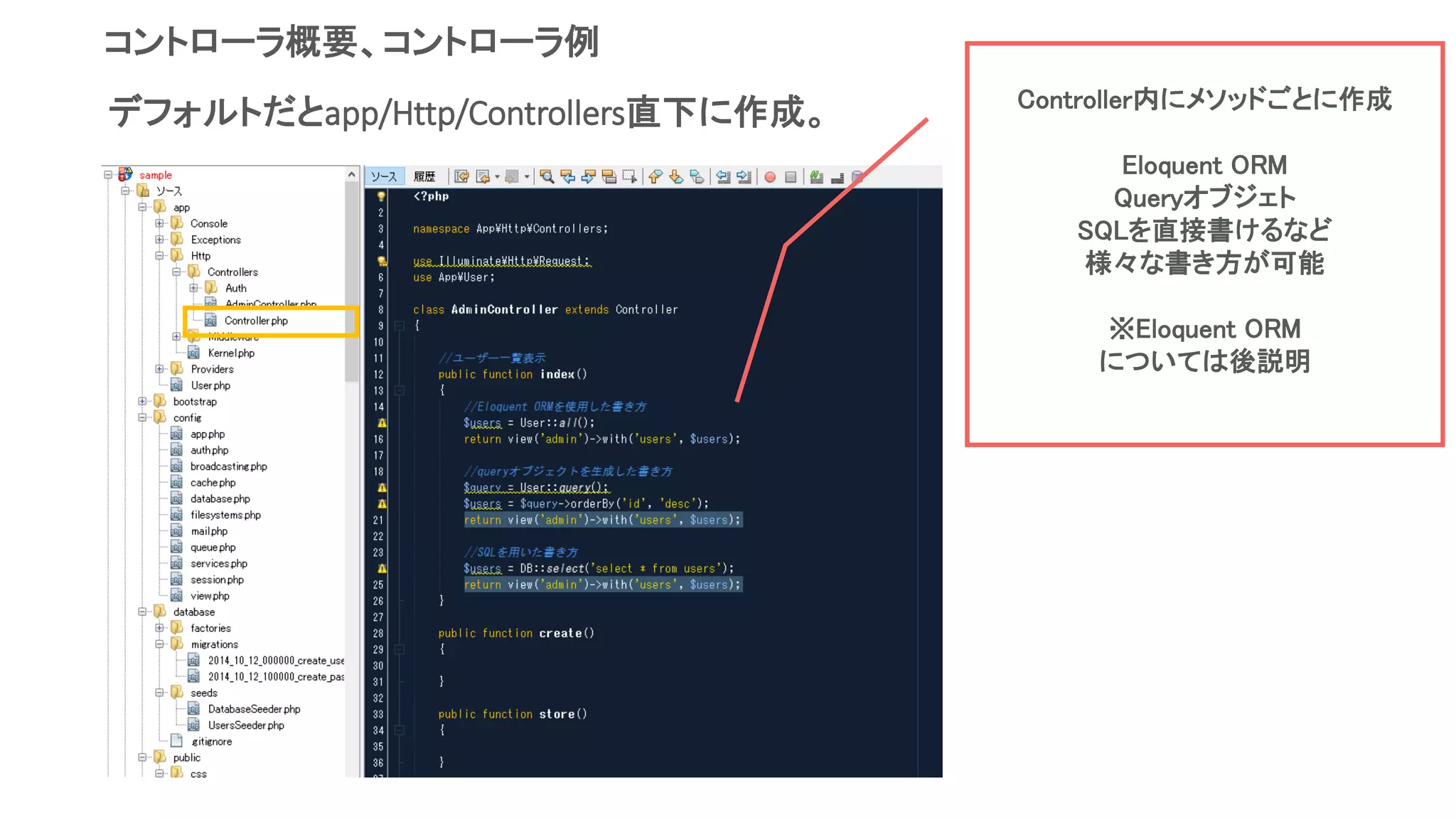Click the green uncomment icon
This screenshot has width=1456, height=819.
tap(816, 176)
